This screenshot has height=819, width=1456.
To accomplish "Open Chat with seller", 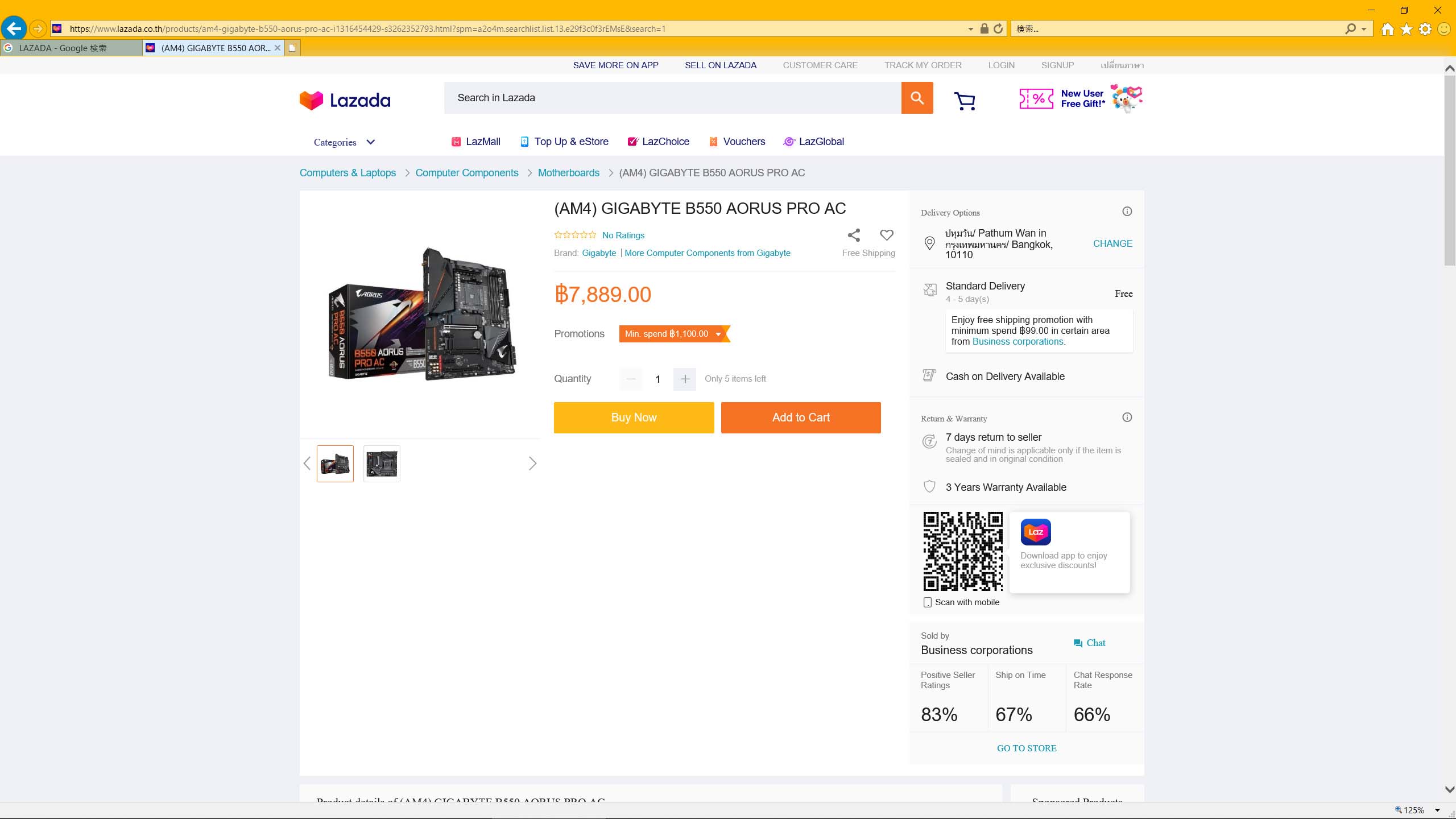I will pyautogui.click(x=1089, y=643).
